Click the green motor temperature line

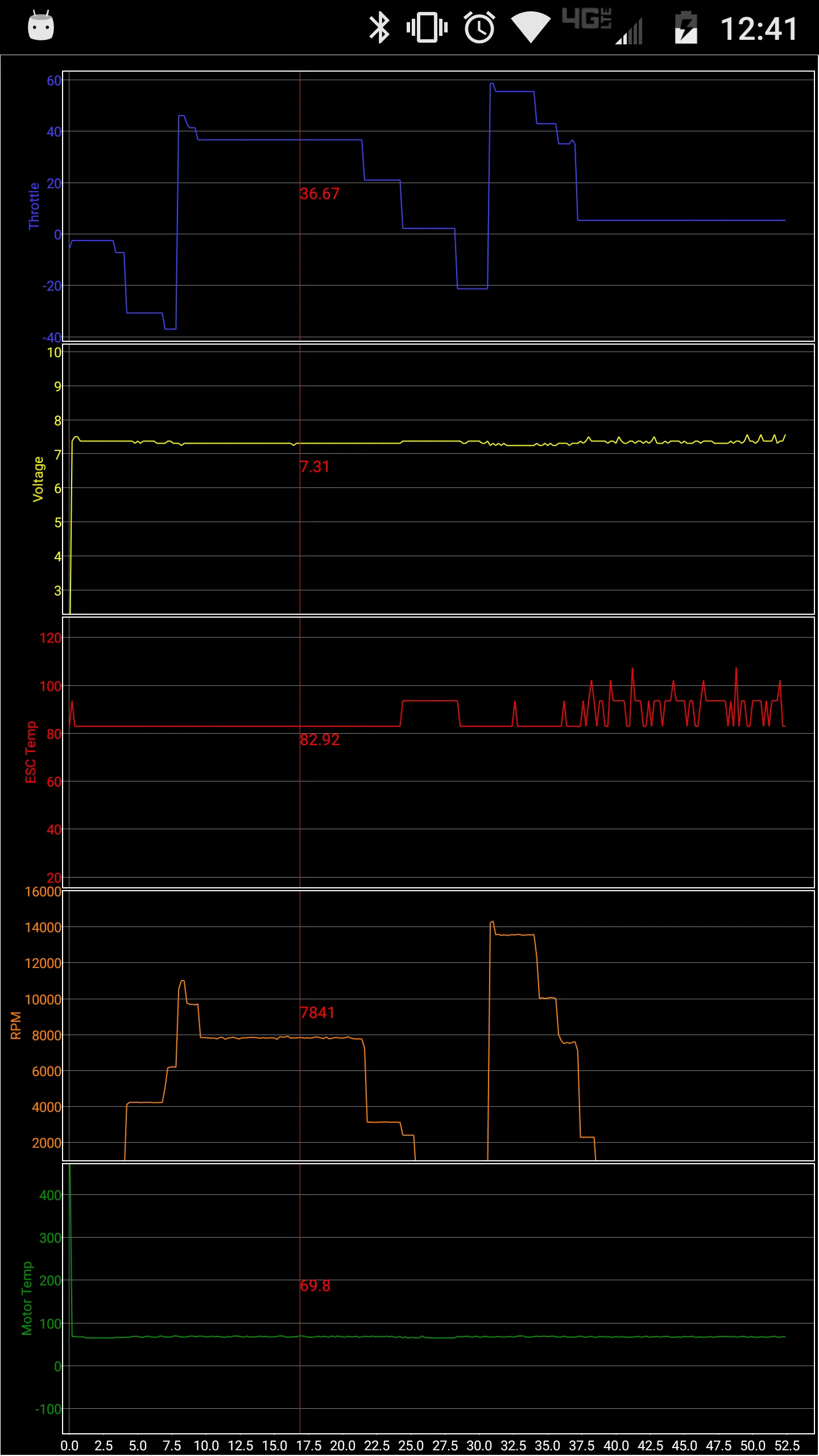point(427,1337)
